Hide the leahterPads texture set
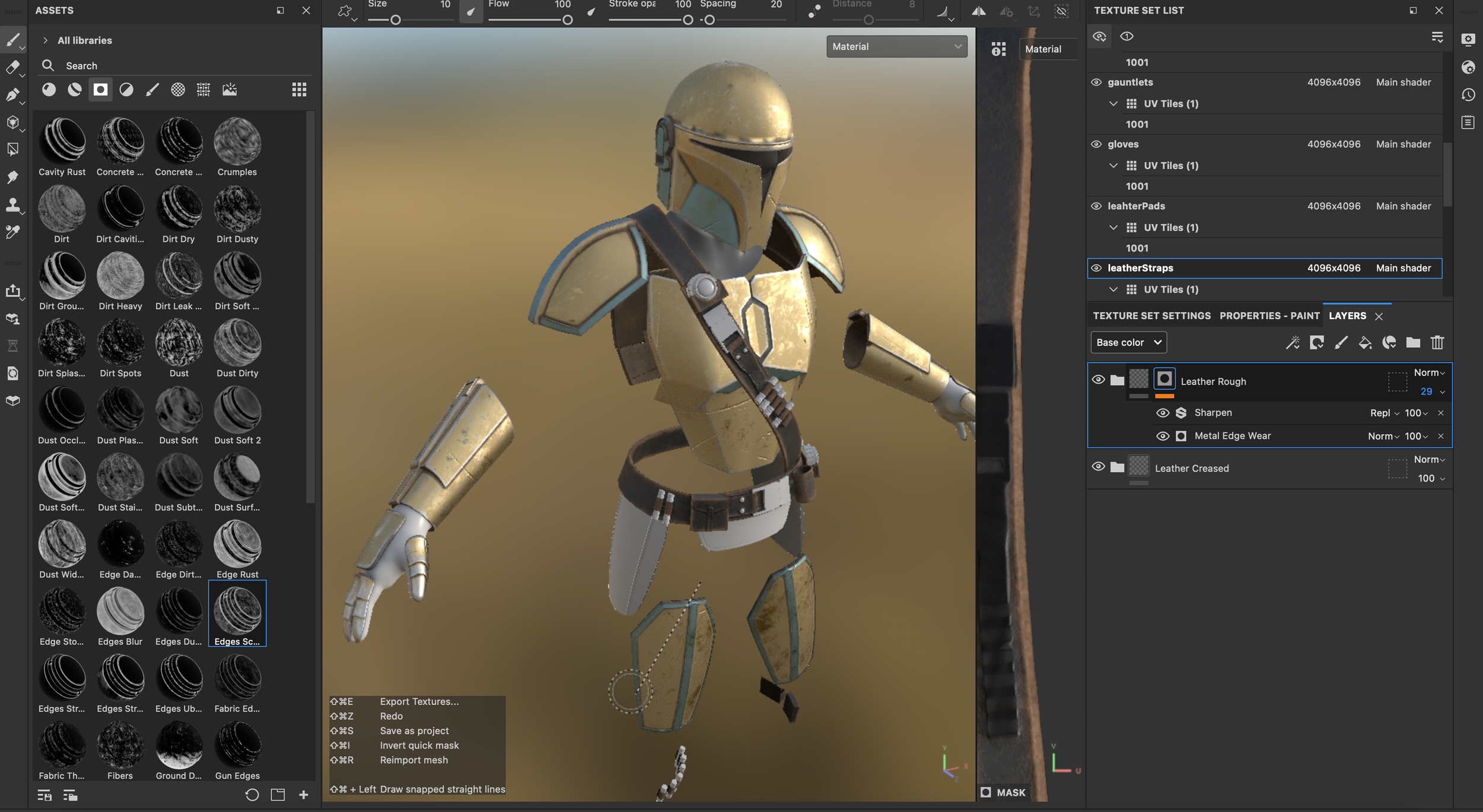Screen dimensions: 1483x812 click(x=1096, y=206)
